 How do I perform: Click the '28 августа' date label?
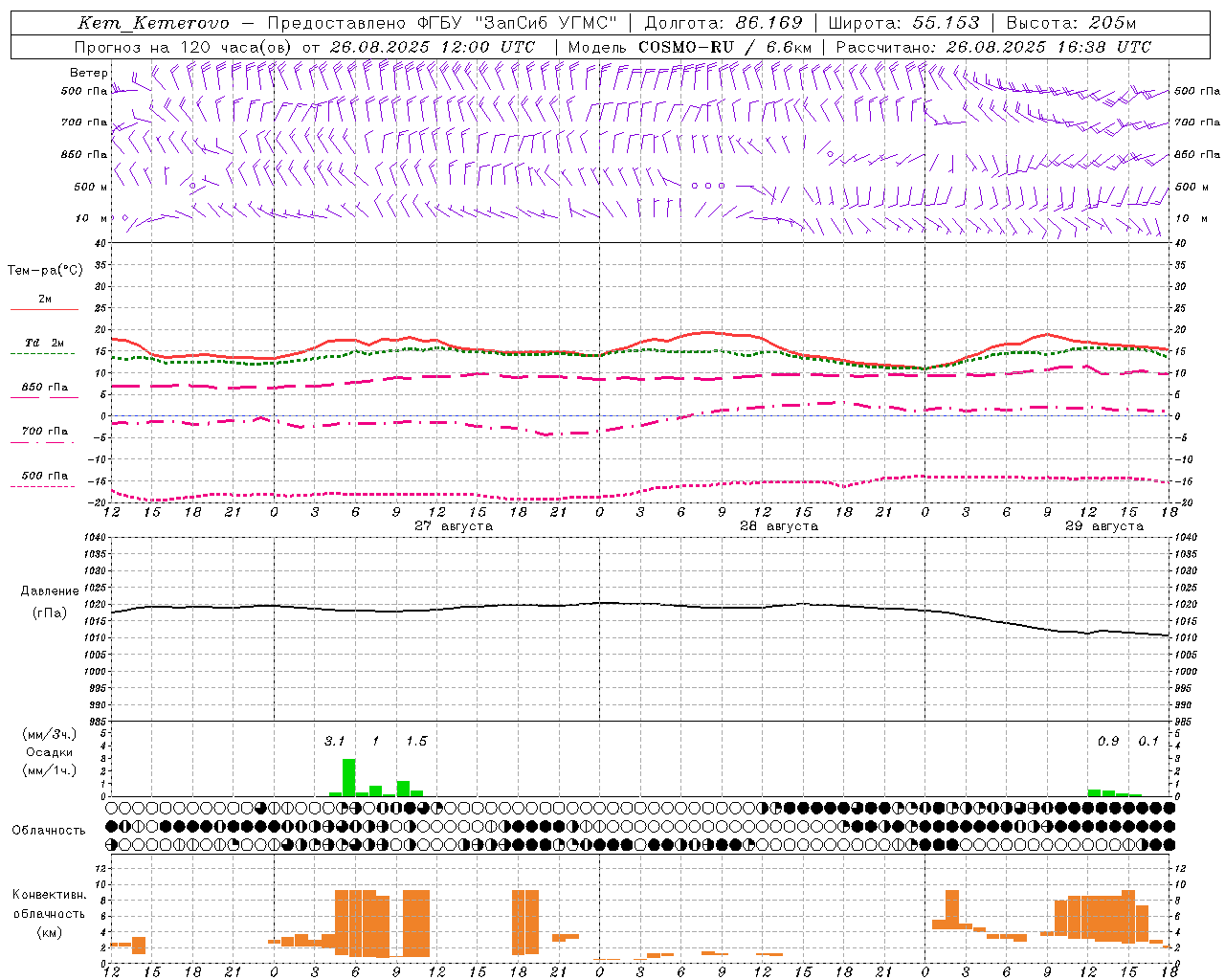[779, 526]
